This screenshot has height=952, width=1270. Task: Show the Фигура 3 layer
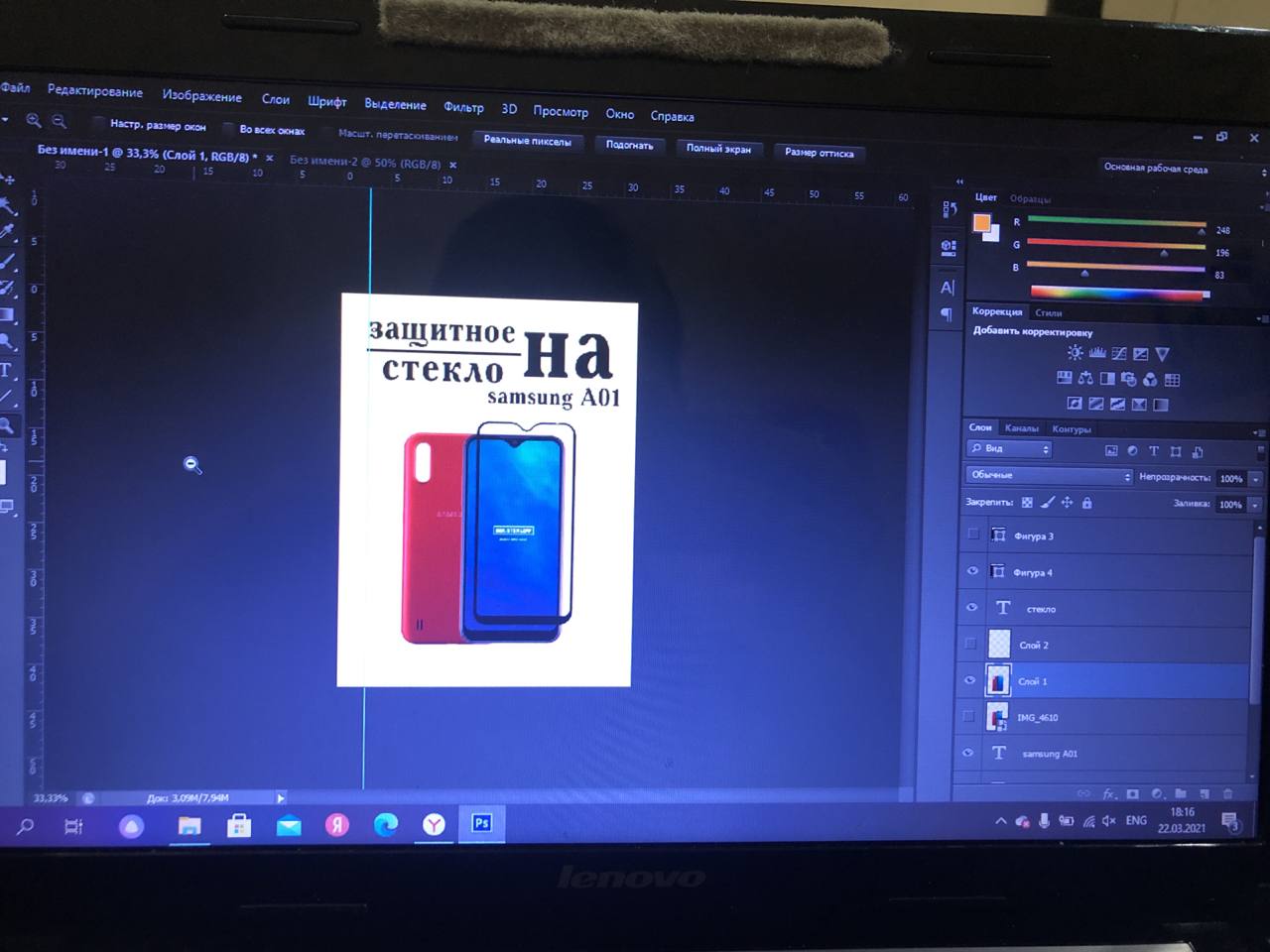coord(973,534)
